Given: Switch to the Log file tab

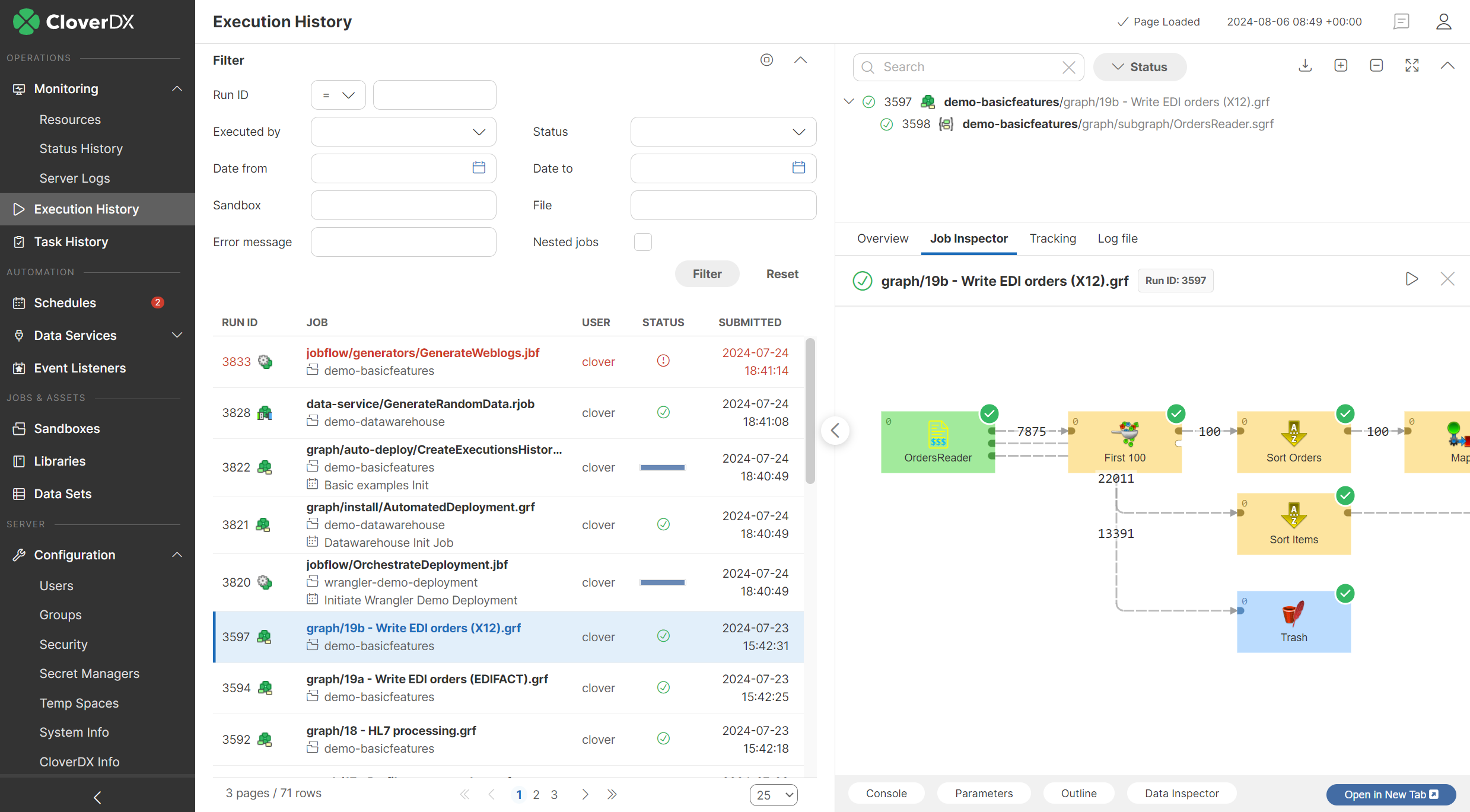Looking at the screenshot, I should coord(1117,238).
